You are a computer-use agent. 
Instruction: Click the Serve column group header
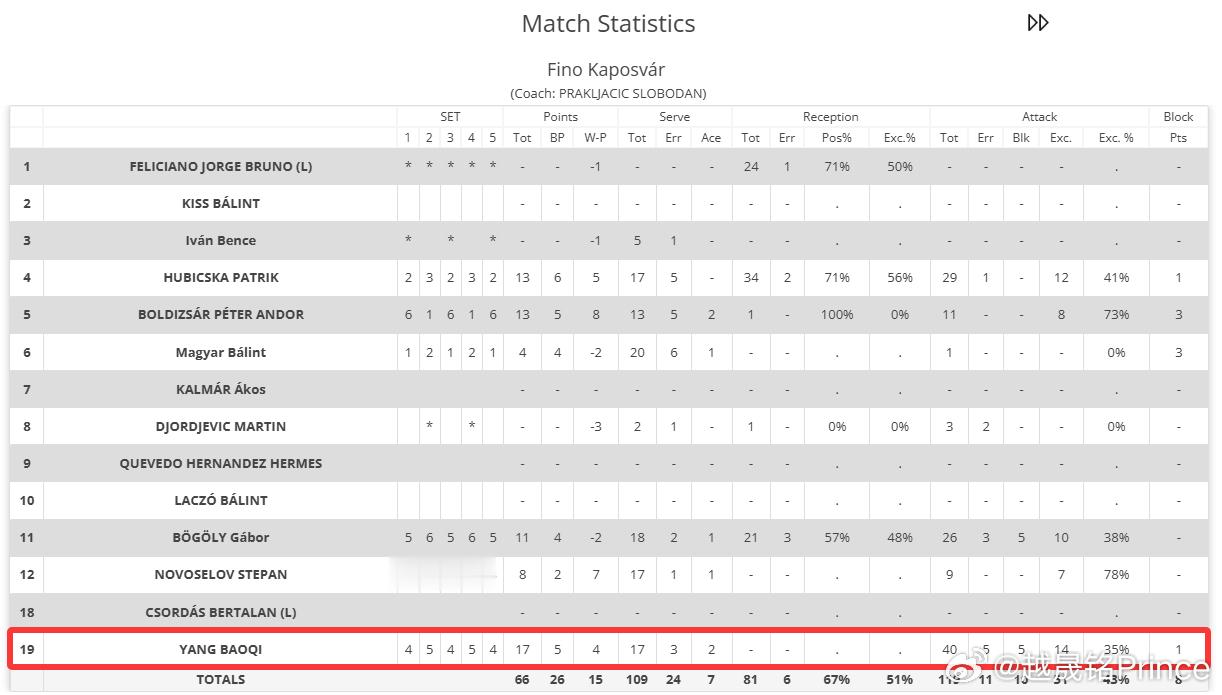674,117
